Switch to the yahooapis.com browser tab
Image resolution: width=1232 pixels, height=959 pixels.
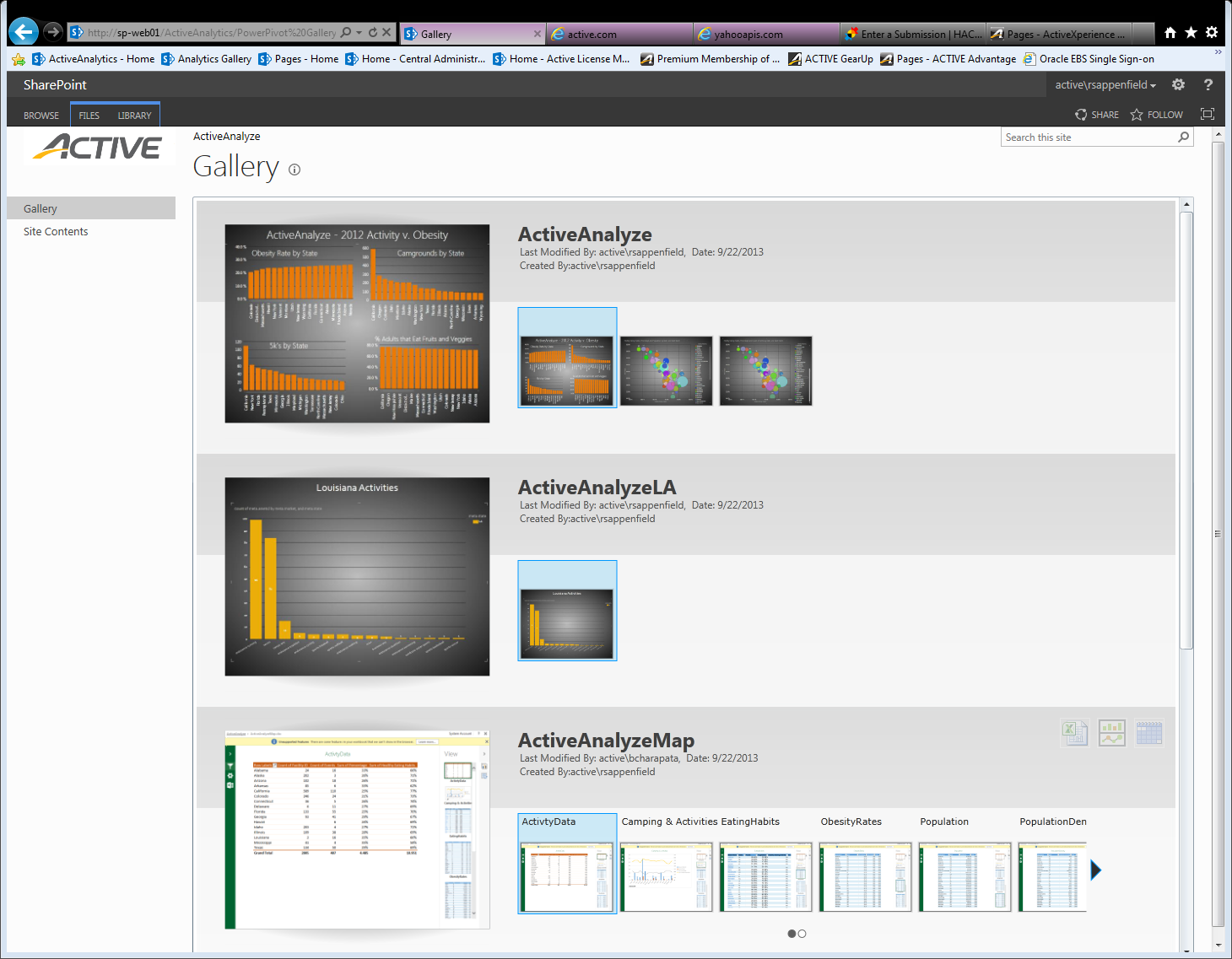point(766,34)
